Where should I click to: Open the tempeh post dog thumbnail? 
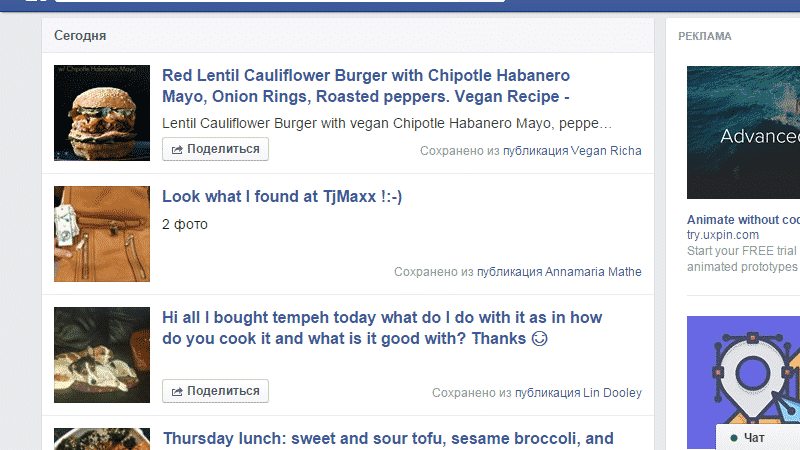(x=102, y=355)
